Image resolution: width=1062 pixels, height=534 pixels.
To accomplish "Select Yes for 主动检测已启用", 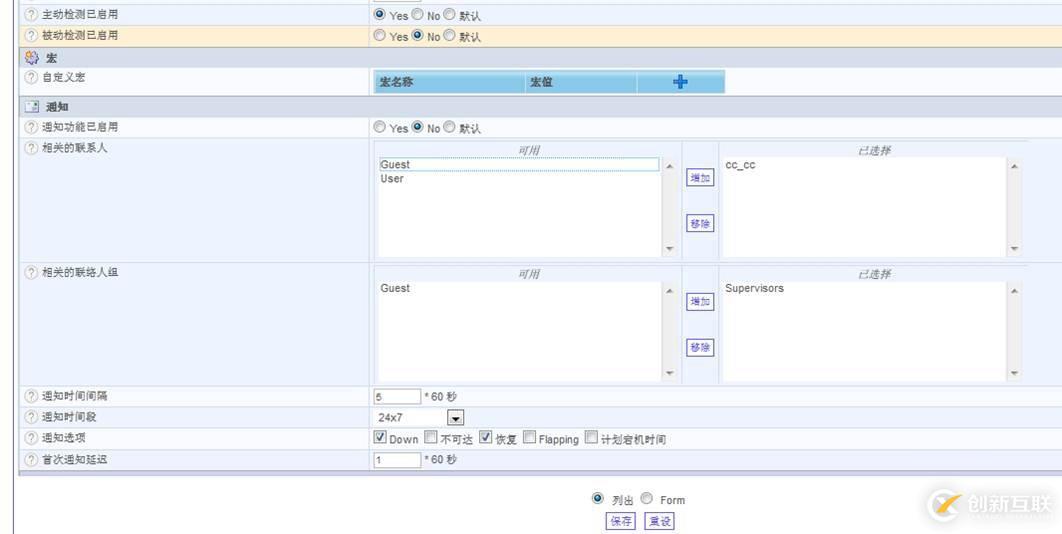I will pos(380,14).
